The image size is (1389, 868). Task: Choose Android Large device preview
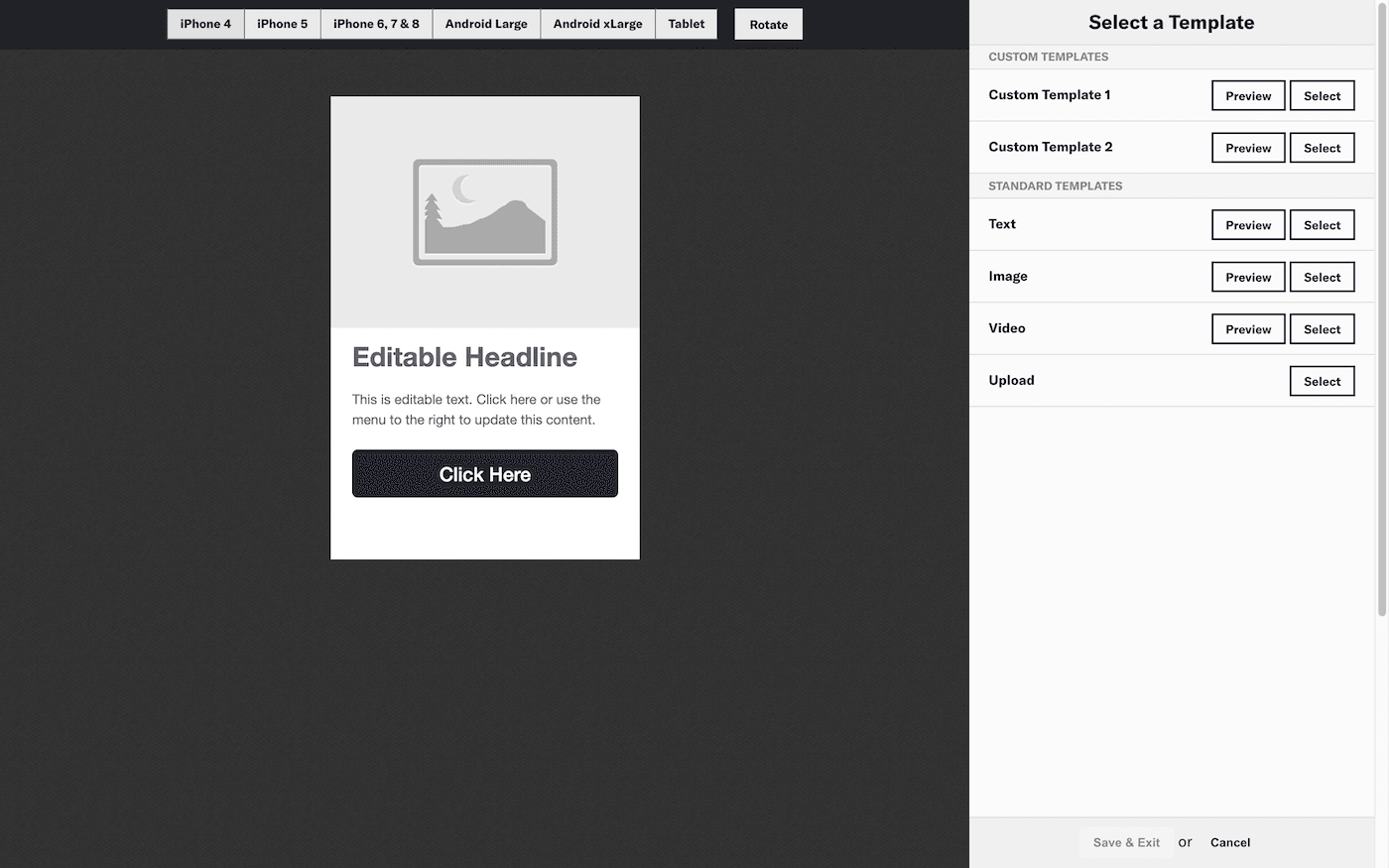point(486,24)
